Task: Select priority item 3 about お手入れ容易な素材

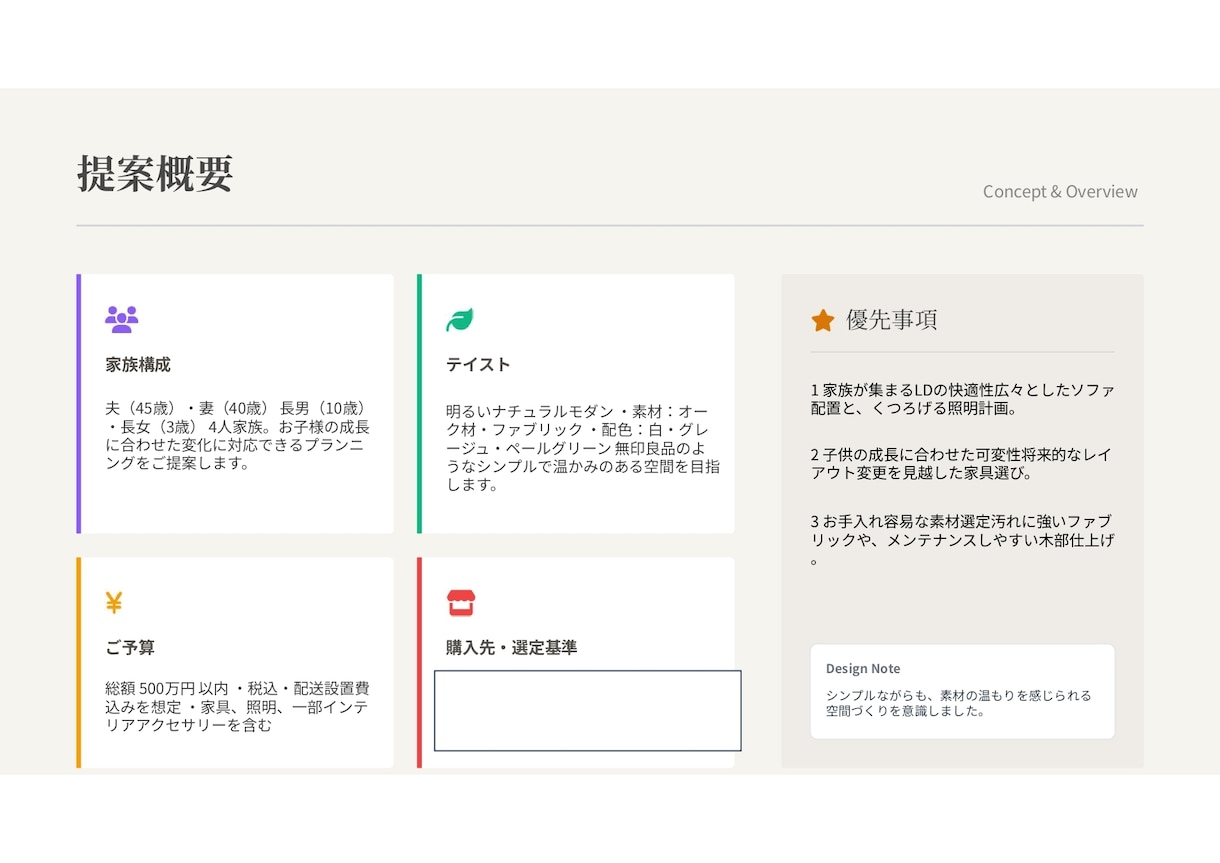Action: pos(963,540)
